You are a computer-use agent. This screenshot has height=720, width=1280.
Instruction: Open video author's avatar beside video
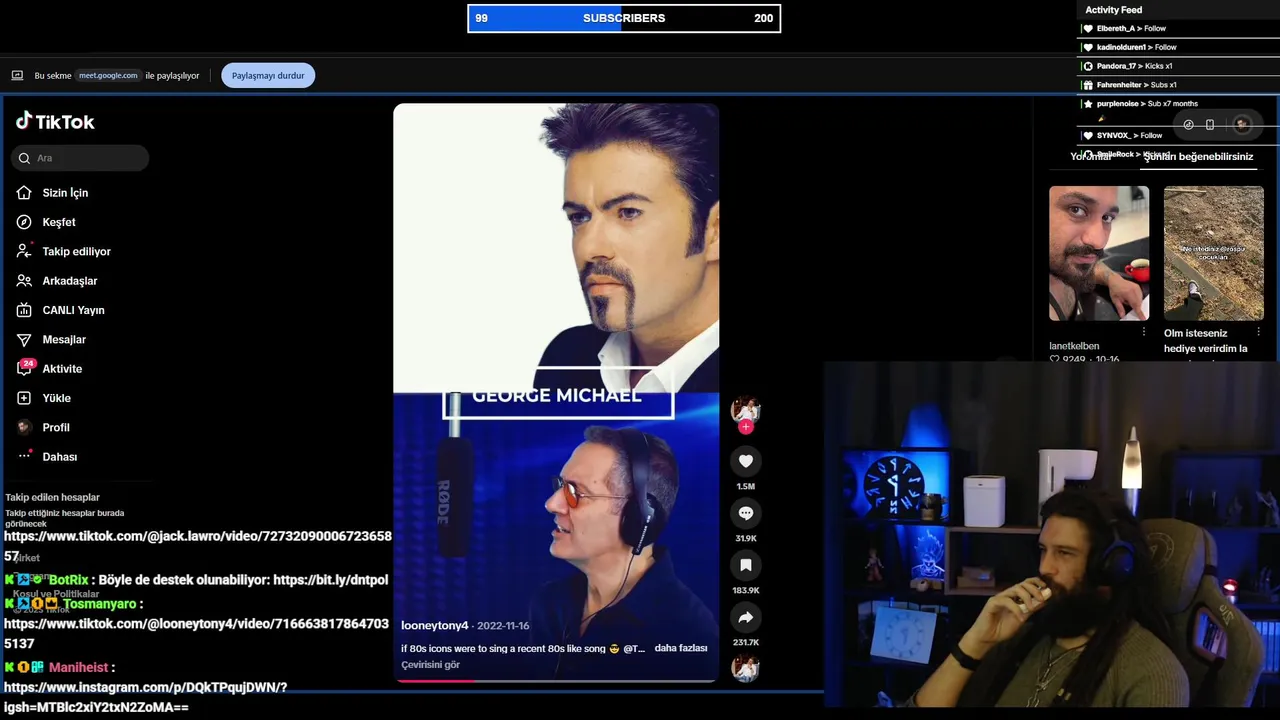coord(745,409)
